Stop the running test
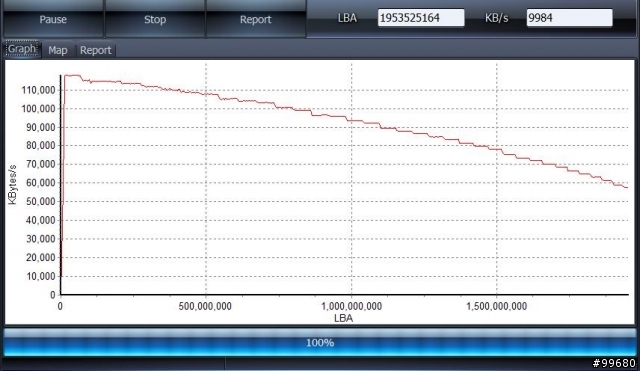 point(155,19)
